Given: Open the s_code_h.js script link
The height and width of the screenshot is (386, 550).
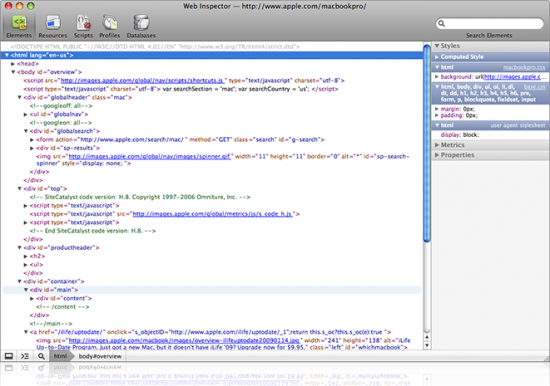Looking at the screenshot, I should click(x=212, y=214).
